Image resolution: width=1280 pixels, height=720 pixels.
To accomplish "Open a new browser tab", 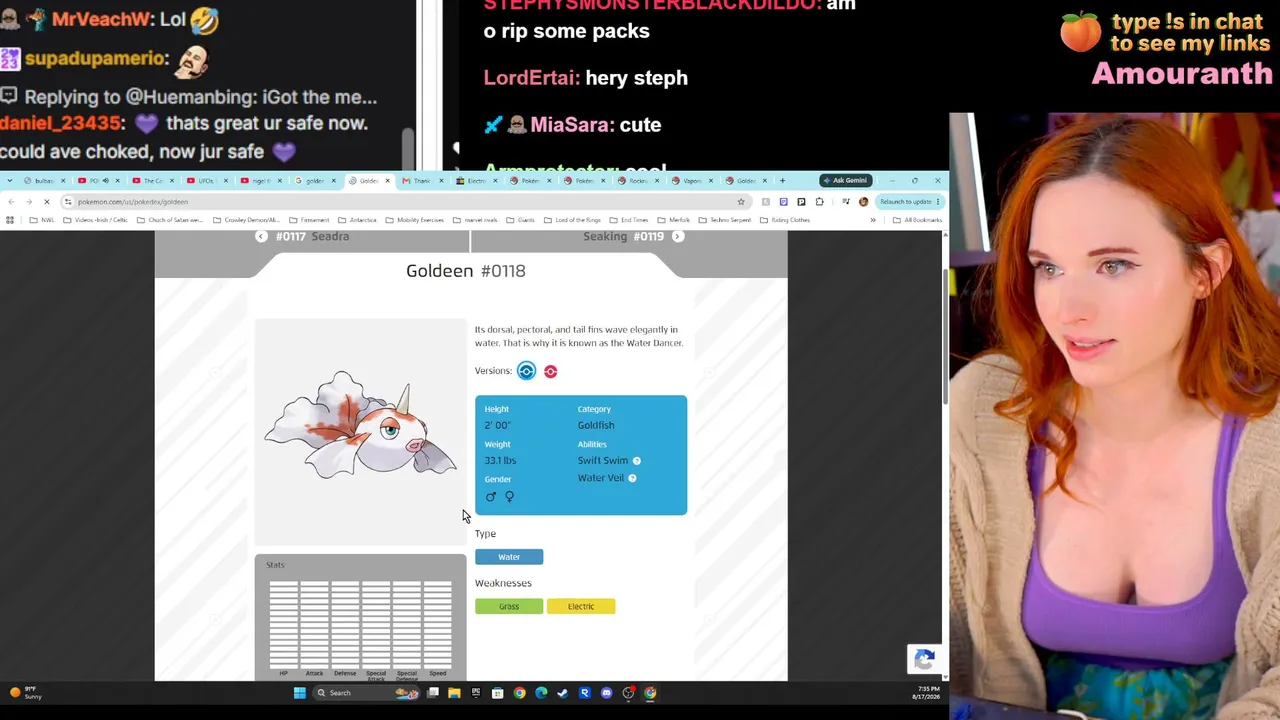I will coord(782,181).
